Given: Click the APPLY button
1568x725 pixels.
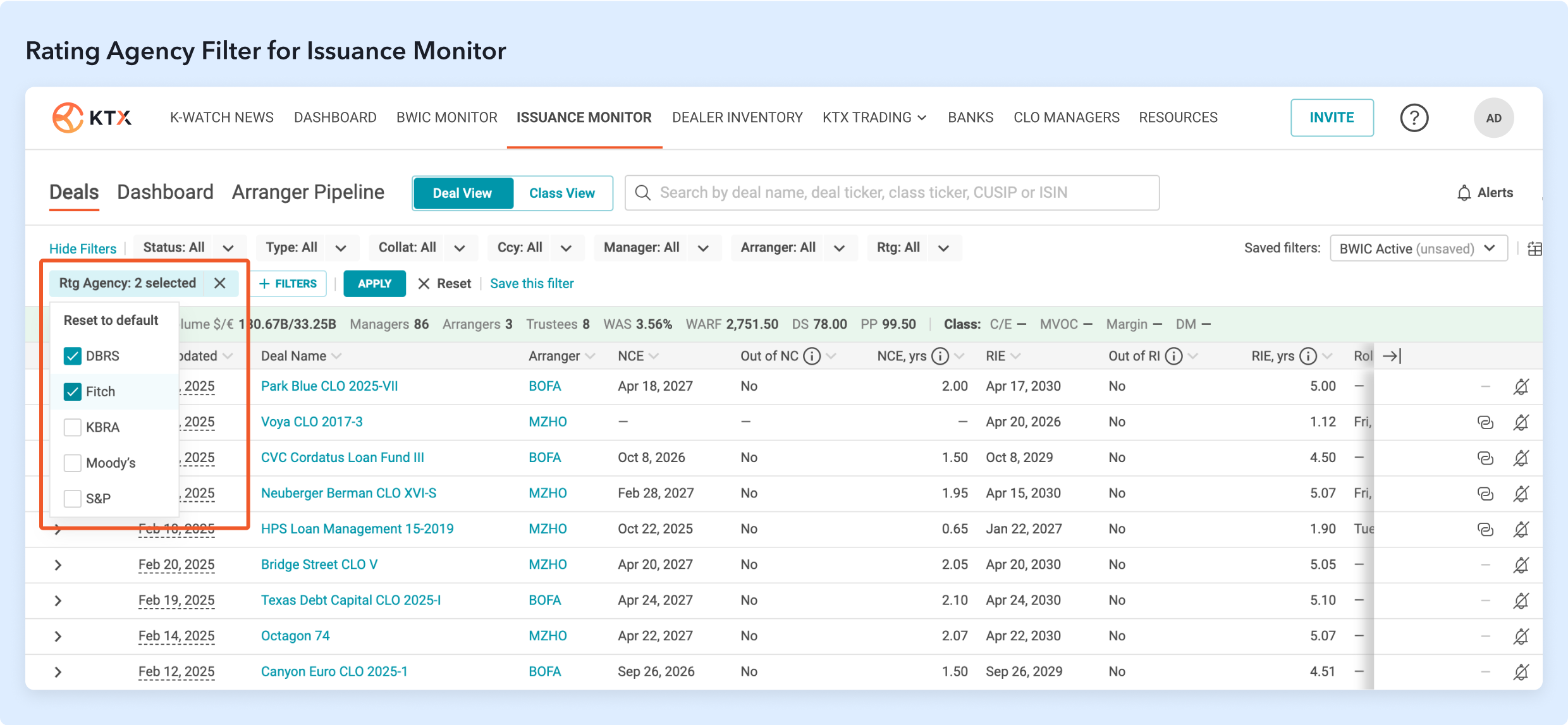Looking at the screenshot, I should point(374,284).
